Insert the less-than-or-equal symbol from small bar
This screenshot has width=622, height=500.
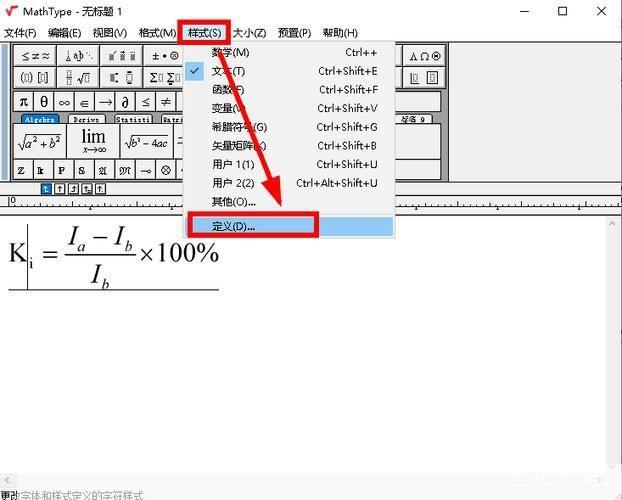click(146, 102)
